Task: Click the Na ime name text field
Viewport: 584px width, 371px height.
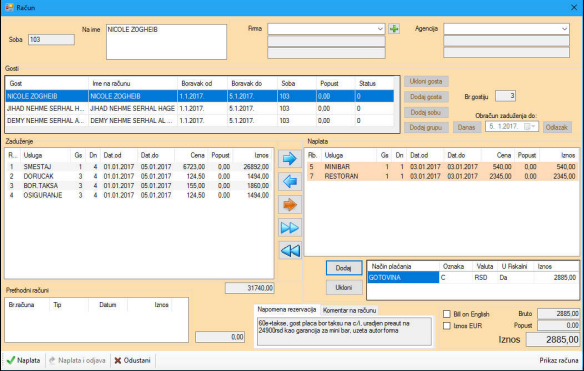Action: click(x=166, y=42)
